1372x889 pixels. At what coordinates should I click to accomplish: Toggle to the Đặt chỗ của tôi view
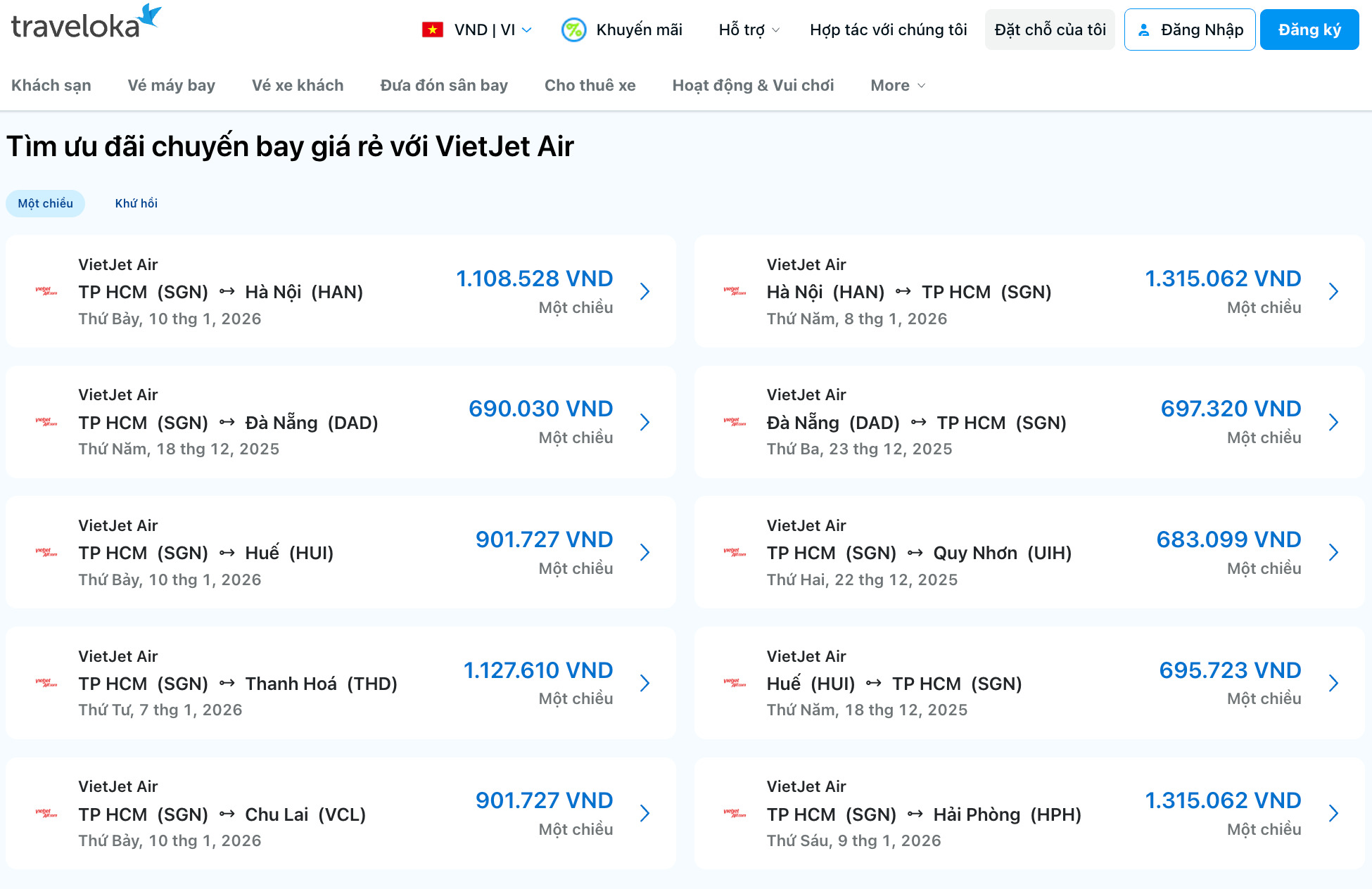click(x=1050, y=29)
